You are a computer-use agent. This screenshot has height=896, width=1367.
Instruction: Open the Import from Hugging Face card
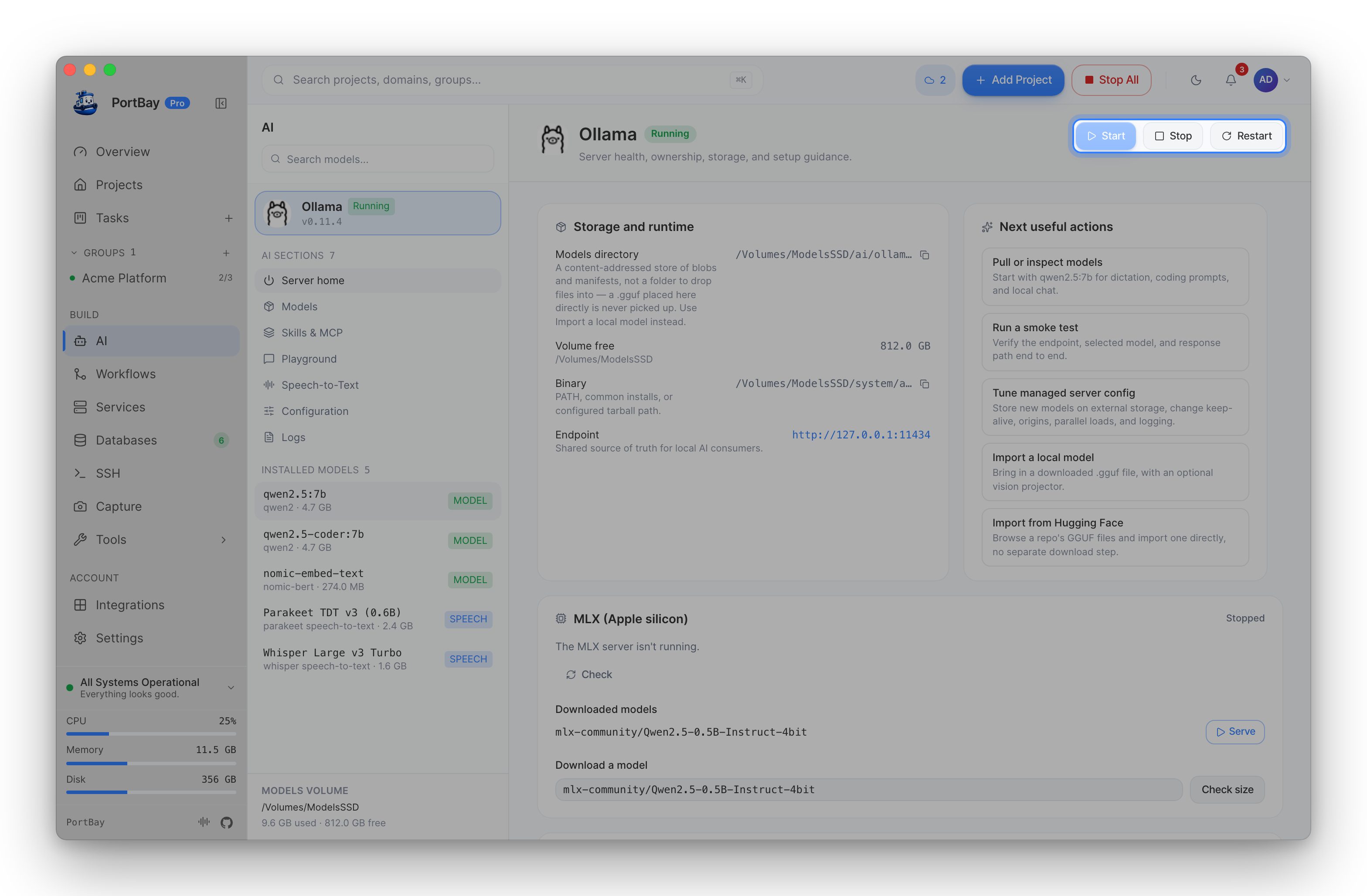[1115, 537]
